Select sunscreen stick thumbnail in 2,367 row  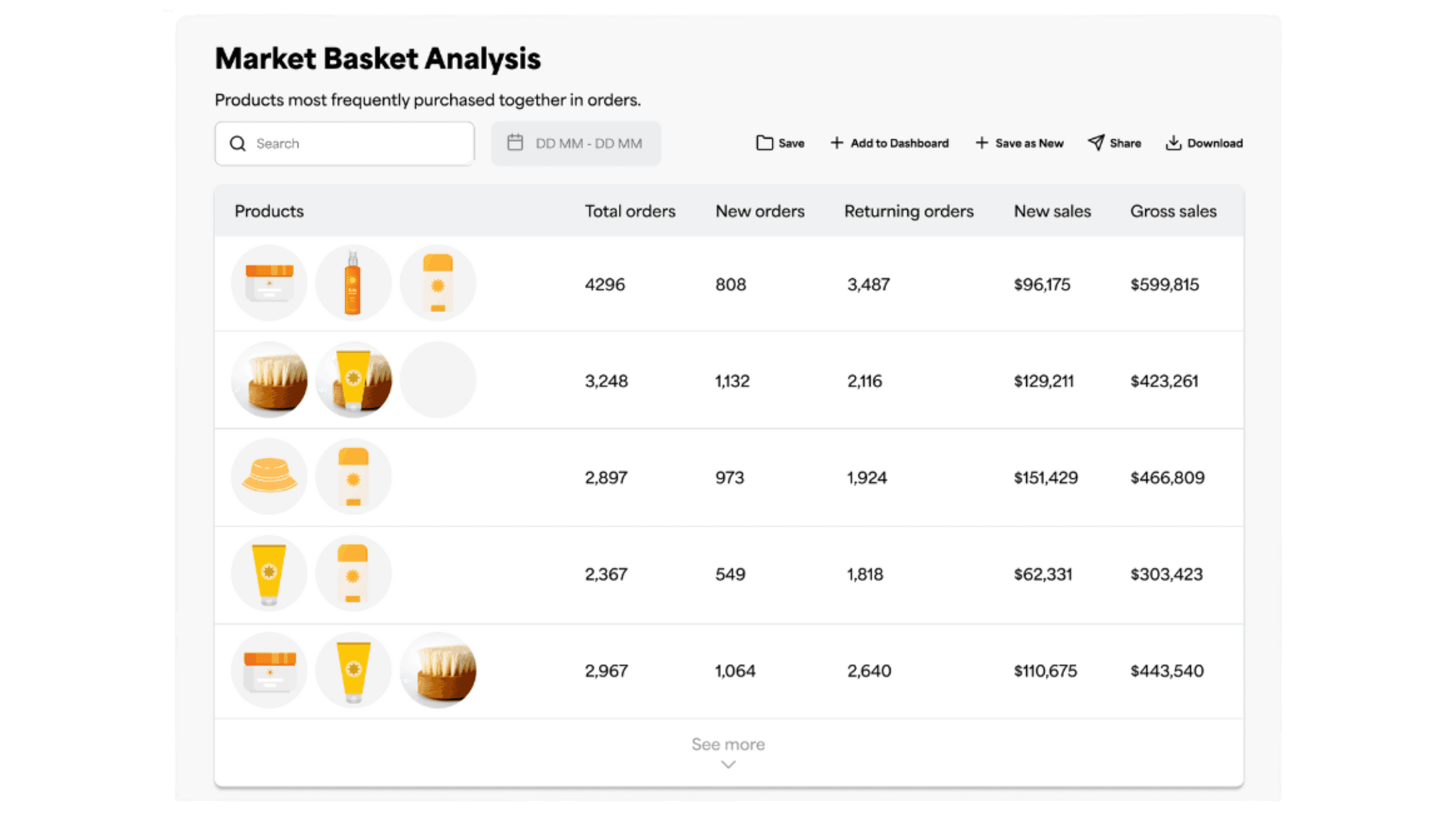tap(353, 573)
